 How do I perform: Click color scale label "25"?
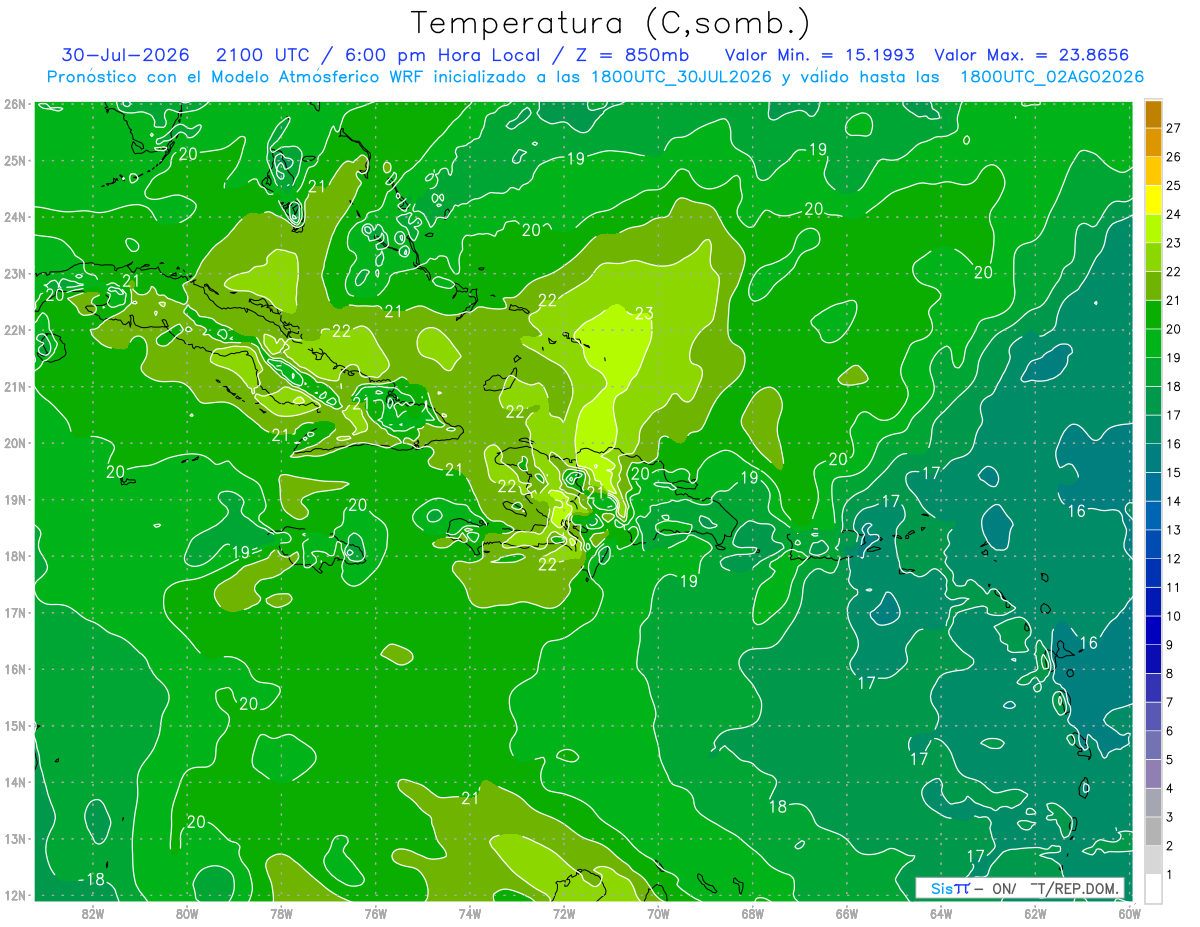1173,186
